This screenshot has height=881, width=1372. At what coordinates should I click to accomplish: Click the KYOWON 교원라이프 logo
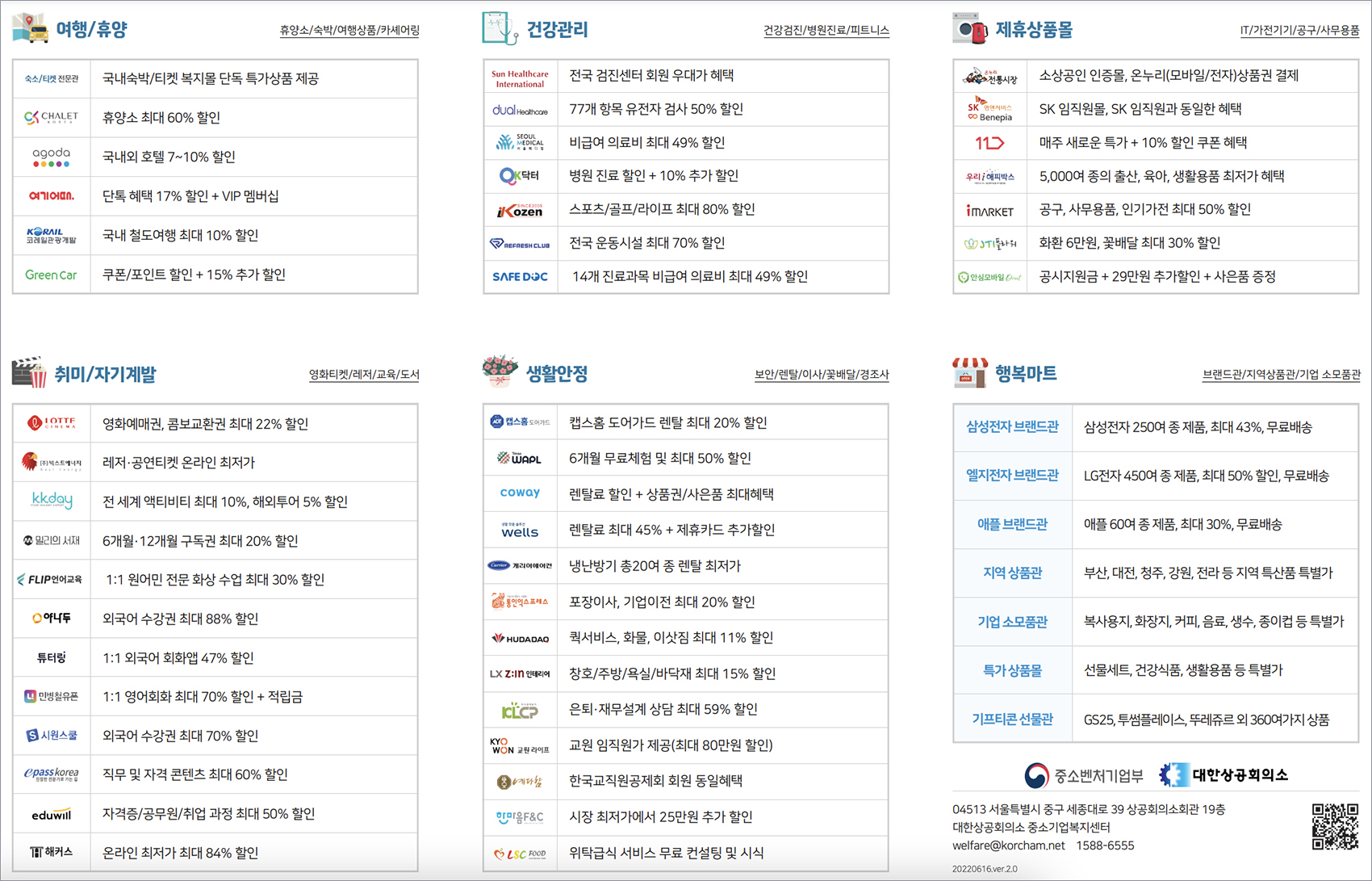tap(520, 745)
